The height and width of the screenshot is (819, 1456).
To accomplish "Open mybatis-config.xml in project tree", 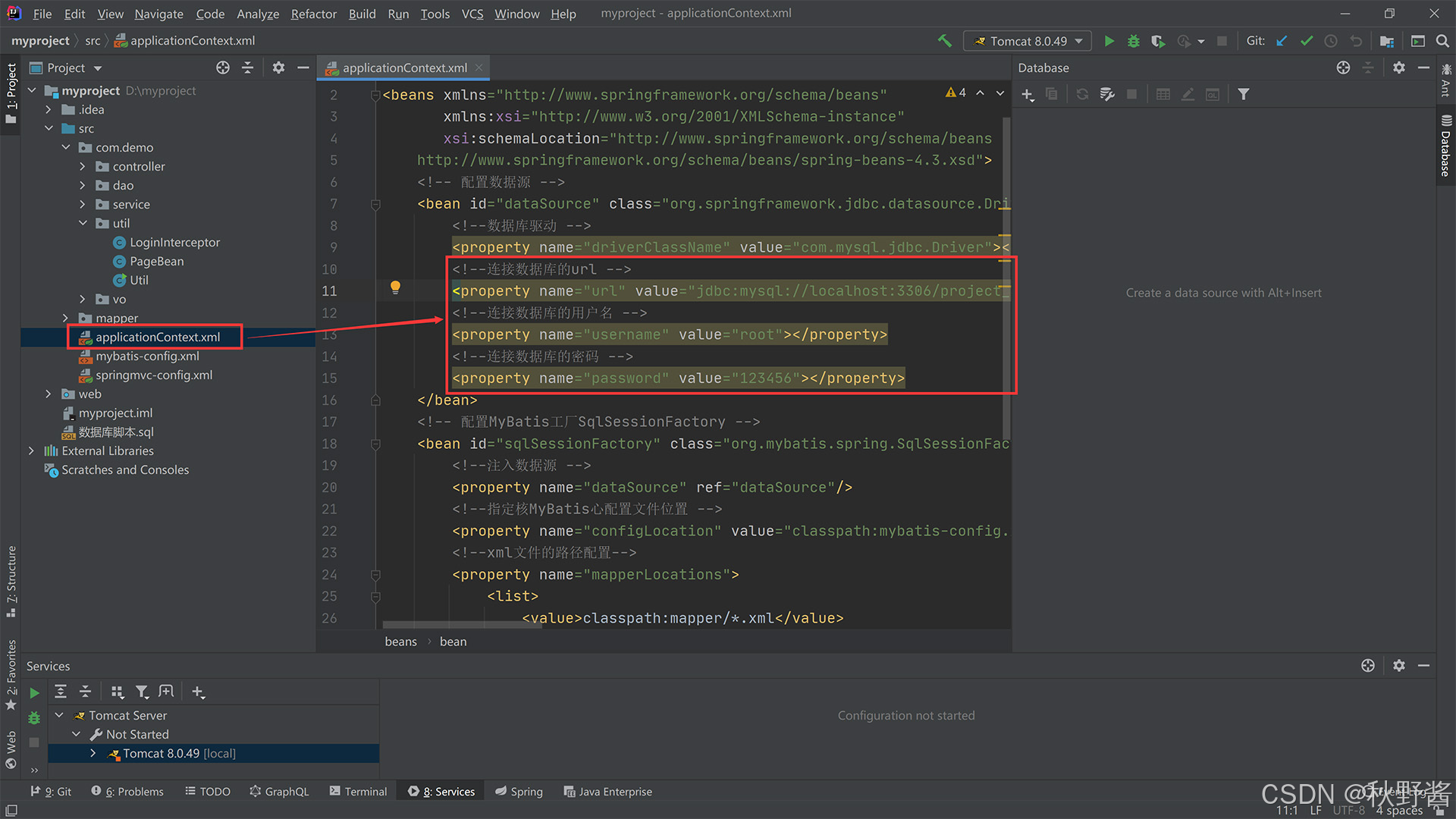I will tap(147, 356).
